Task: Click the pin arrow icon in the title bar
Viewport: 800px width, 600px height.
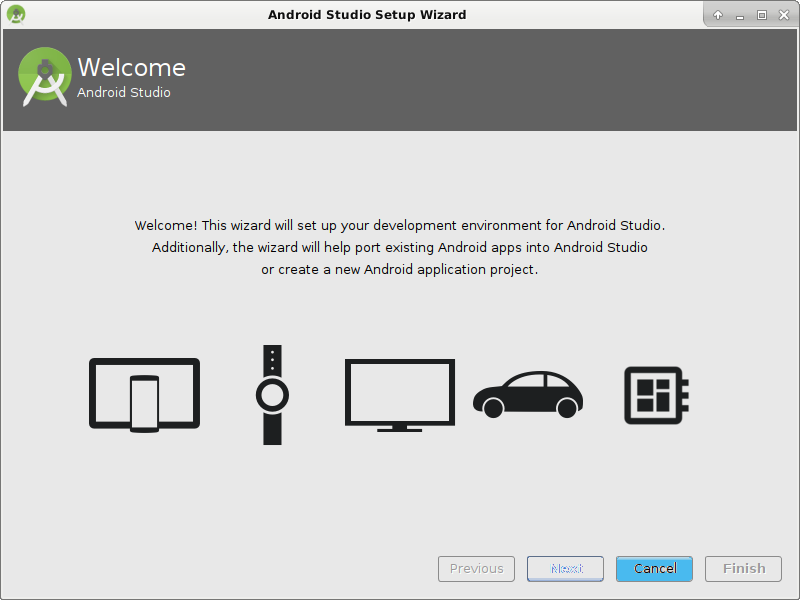Action: tap(717, 14)
